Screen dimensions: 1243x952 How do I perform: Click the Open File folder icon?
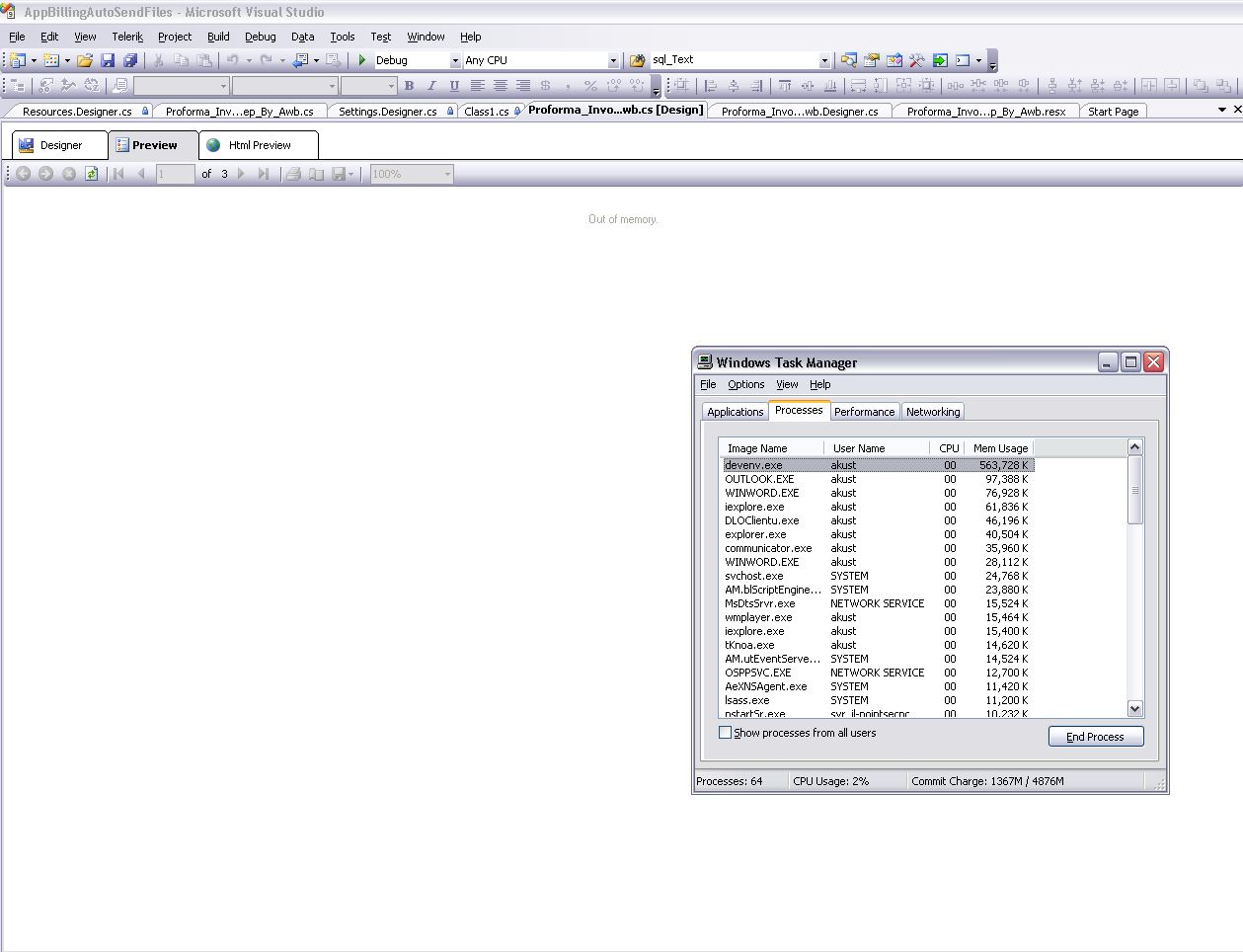(x=85, y=60)
